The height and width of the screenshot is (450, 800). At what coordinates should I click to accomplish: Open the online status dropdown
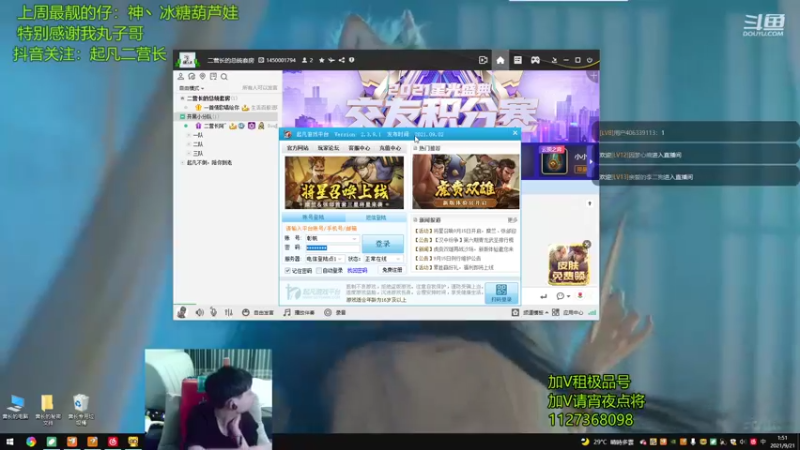click(x=383, y=259)
